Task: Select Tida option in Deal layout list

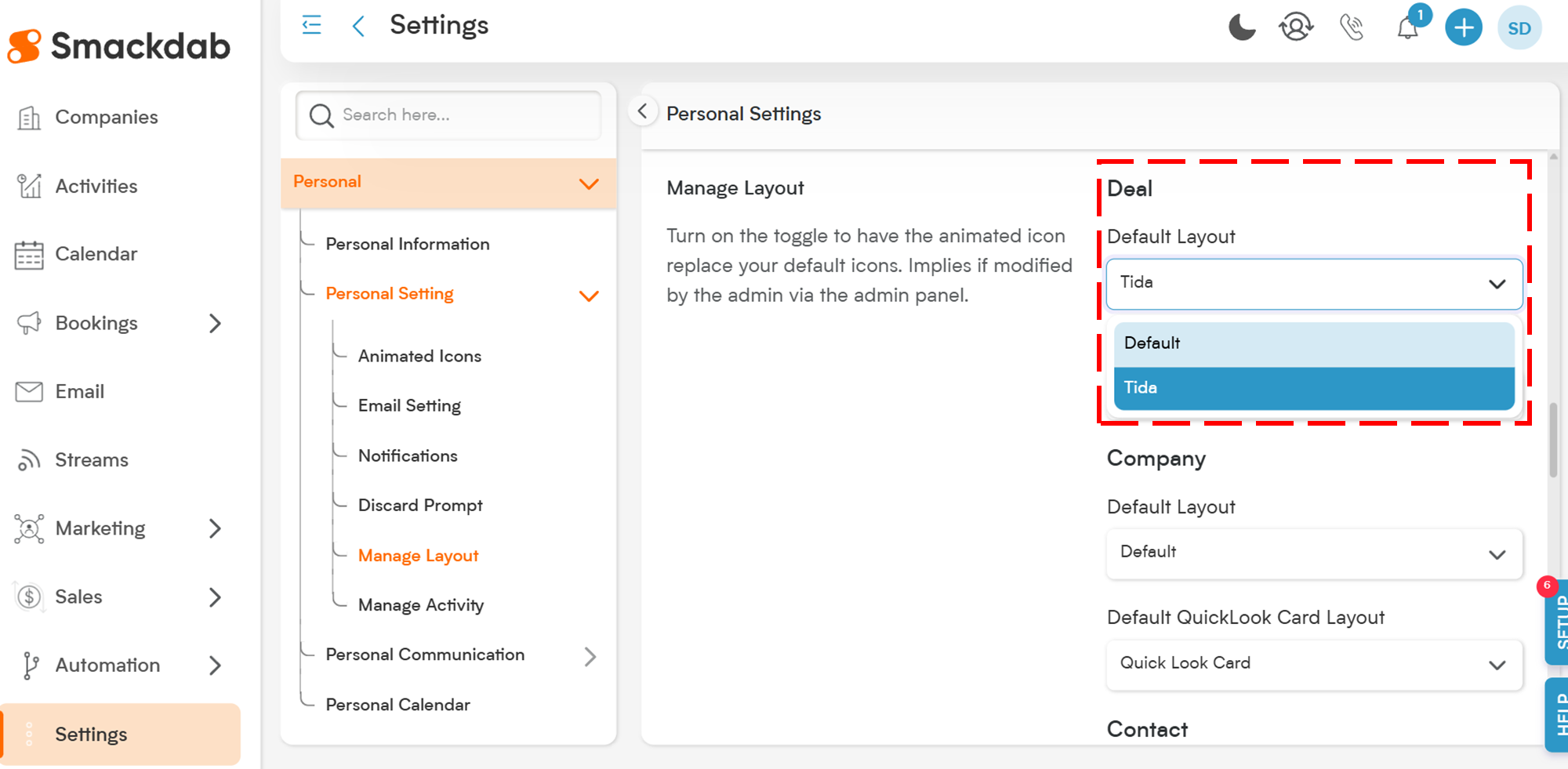Action: (1313, 388)
